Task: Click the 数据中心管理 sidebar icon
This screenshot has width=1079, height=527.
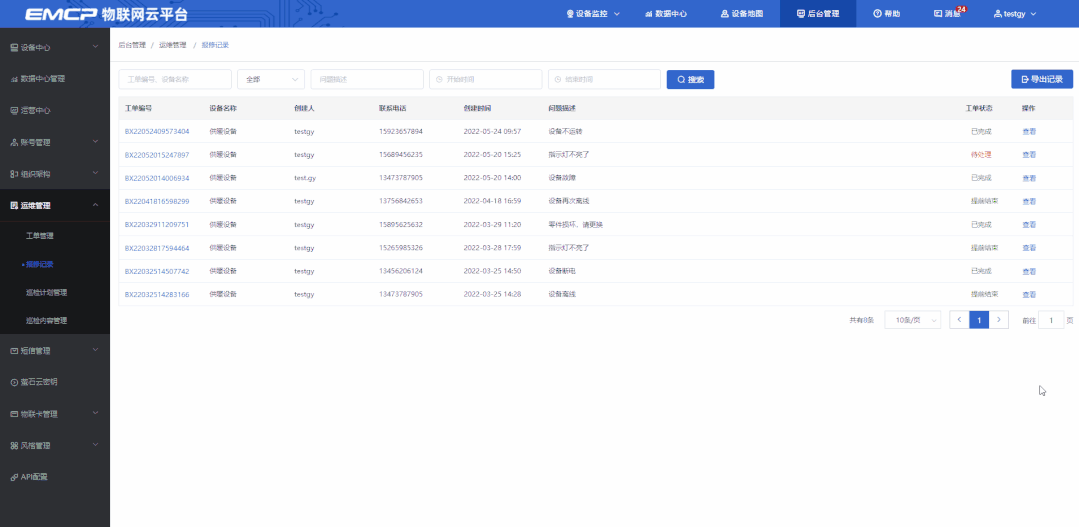Action: point(14,79)
